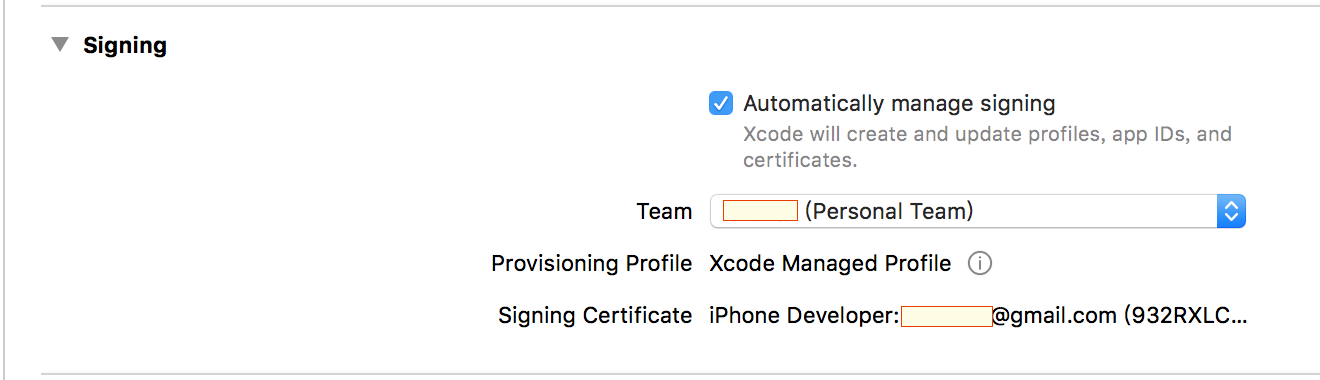Click the "Team" field label

coord(664,211)
